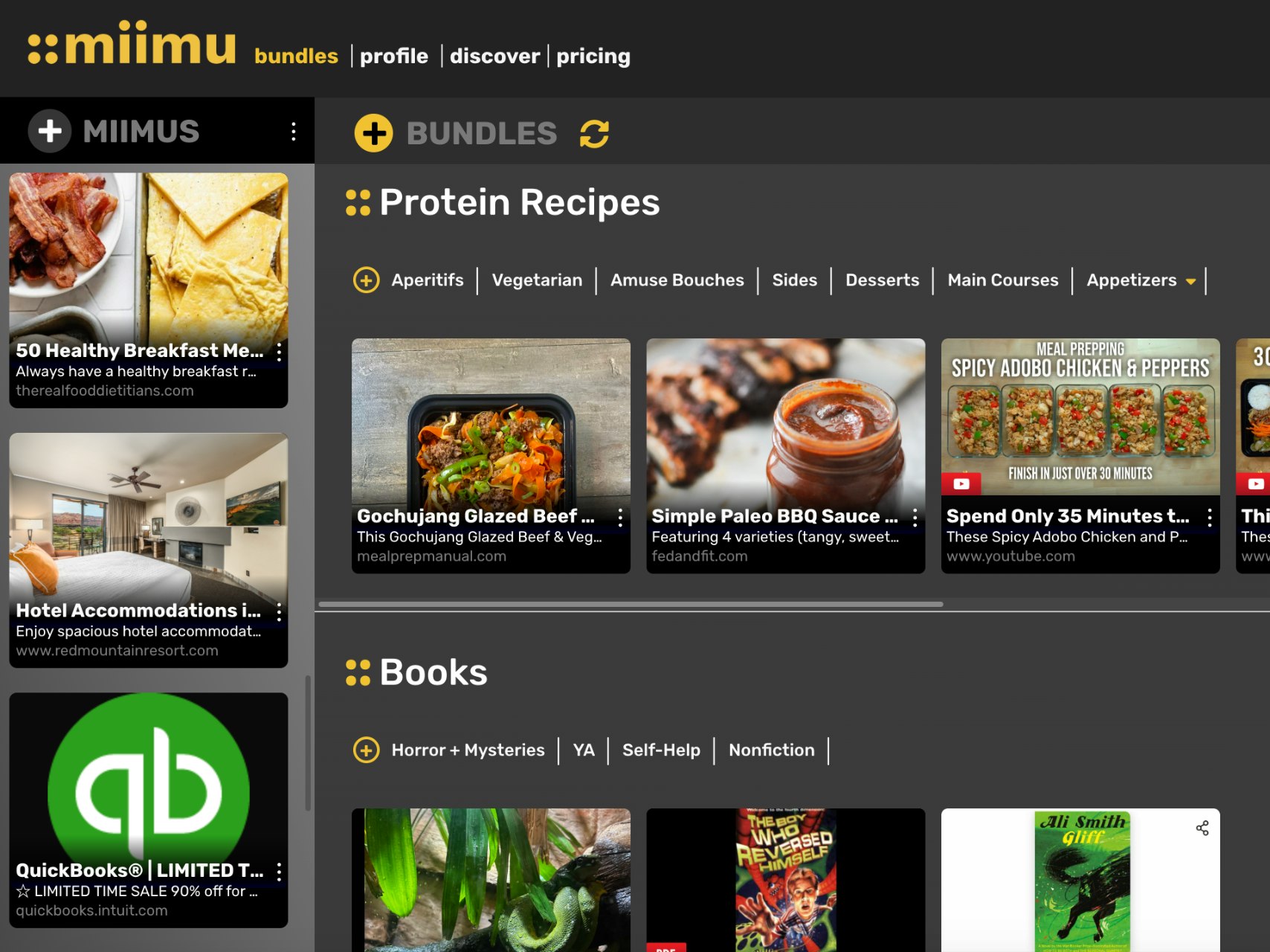Screen dimensions: 1270x952
Task: Open options for 50 Healthy Breakfast card
Action: click(279, 352)
